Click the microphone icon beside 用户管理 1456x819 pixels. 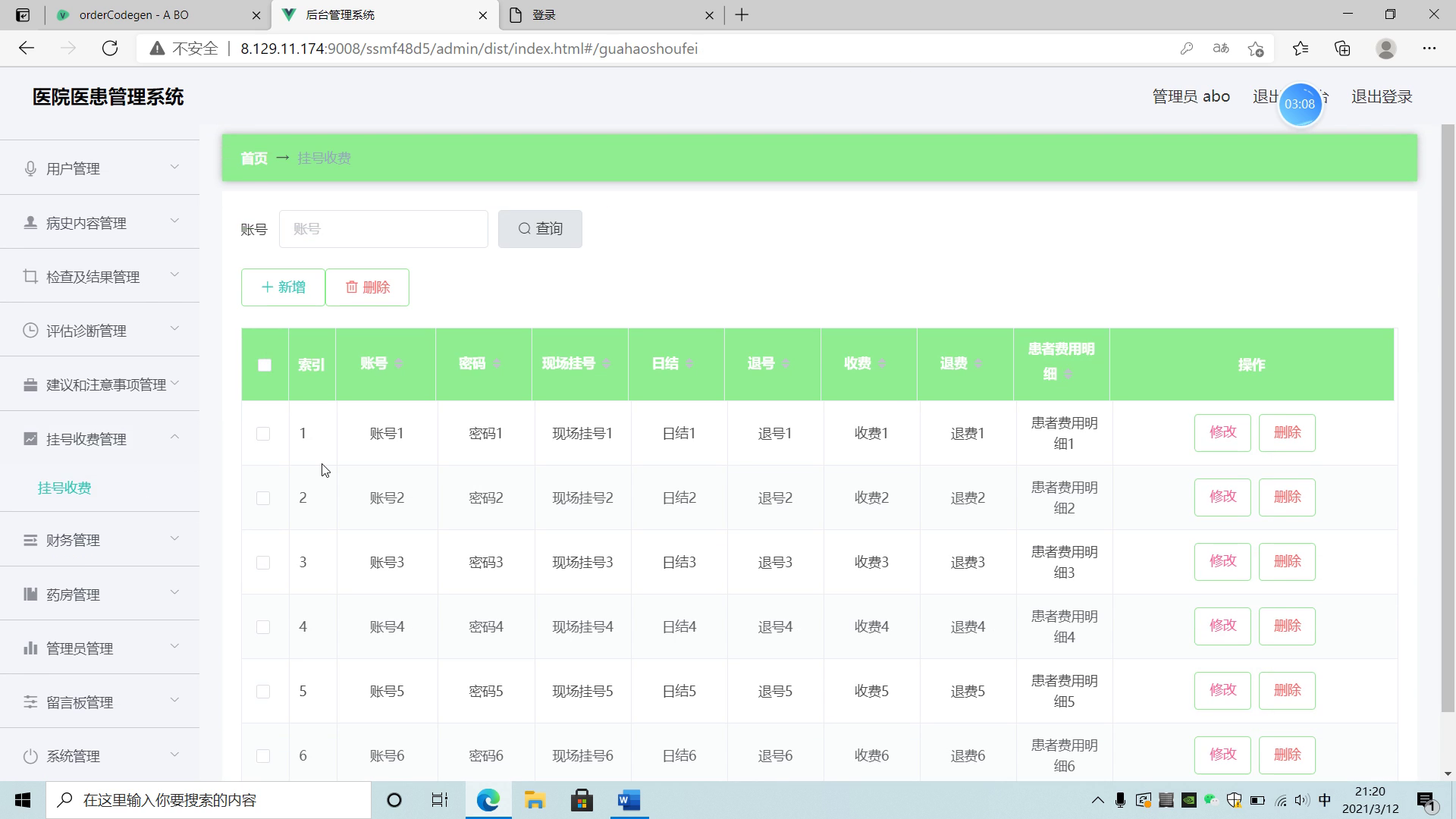pyautogui.click(x=30, y=168)
